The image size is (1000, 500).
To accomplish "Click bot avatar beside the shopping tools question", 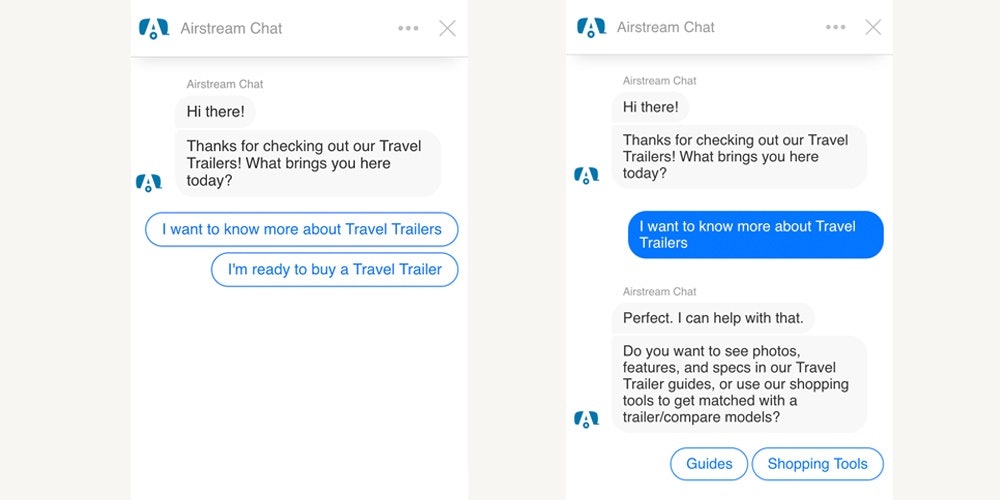I will (x=586, y=419).
